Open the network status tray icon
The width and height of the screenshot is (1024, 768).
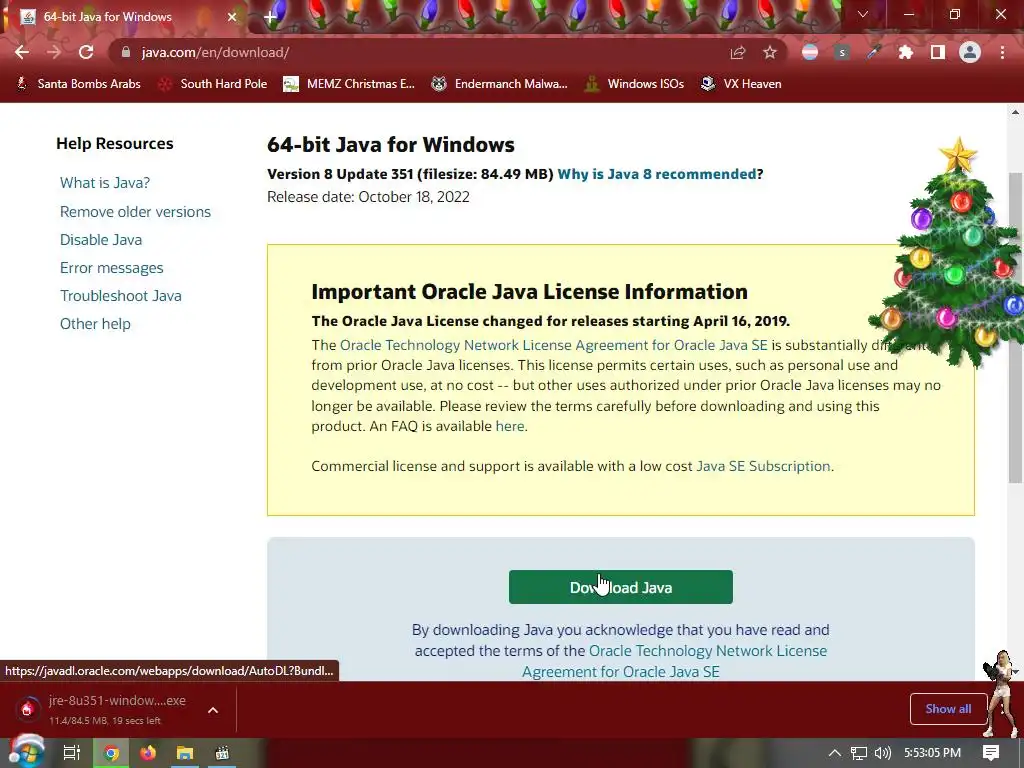point(859,753)
